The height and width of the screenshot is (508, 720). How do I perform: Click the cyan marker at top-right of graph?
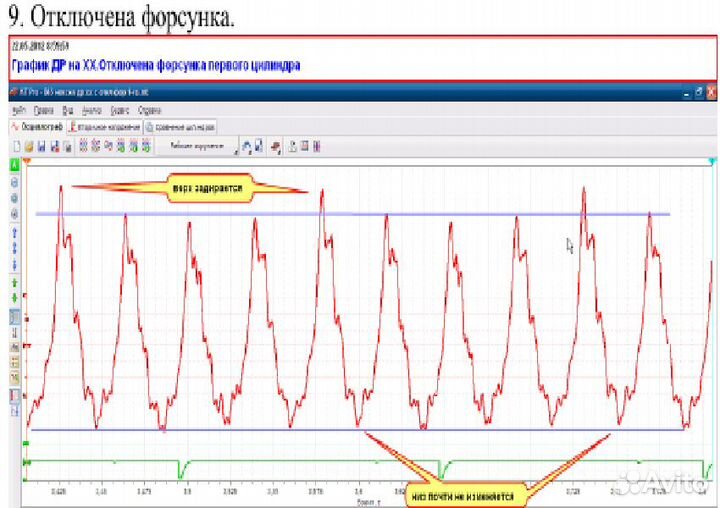tap(712, 161)
